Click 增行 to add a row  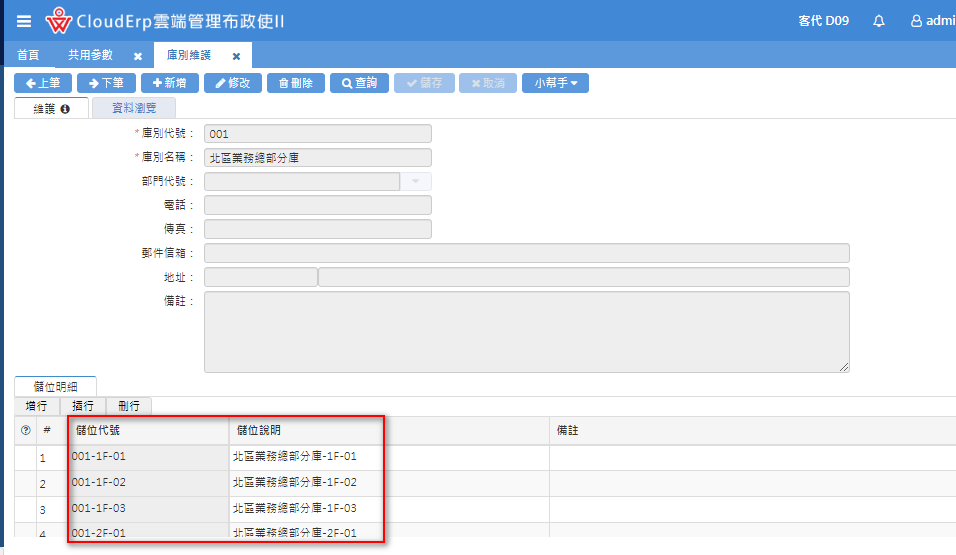click(x=37, y=406)
